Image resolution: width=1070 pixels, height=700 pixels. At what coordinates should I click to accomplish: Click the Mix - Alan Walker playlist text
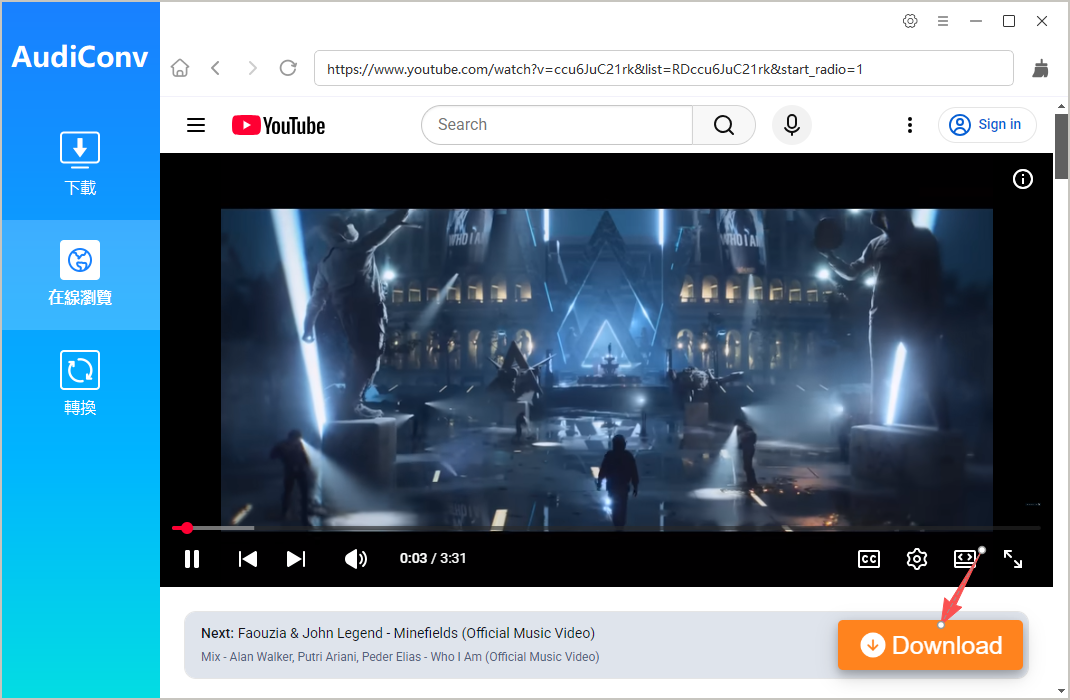point(400,656)
